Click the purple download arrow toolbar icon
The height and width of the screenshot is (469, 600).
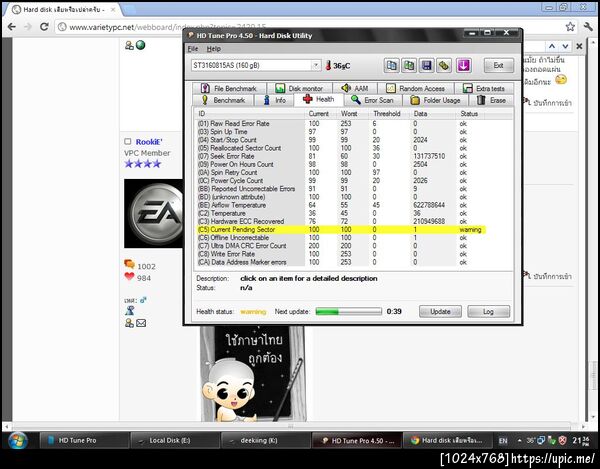point(463,65)
